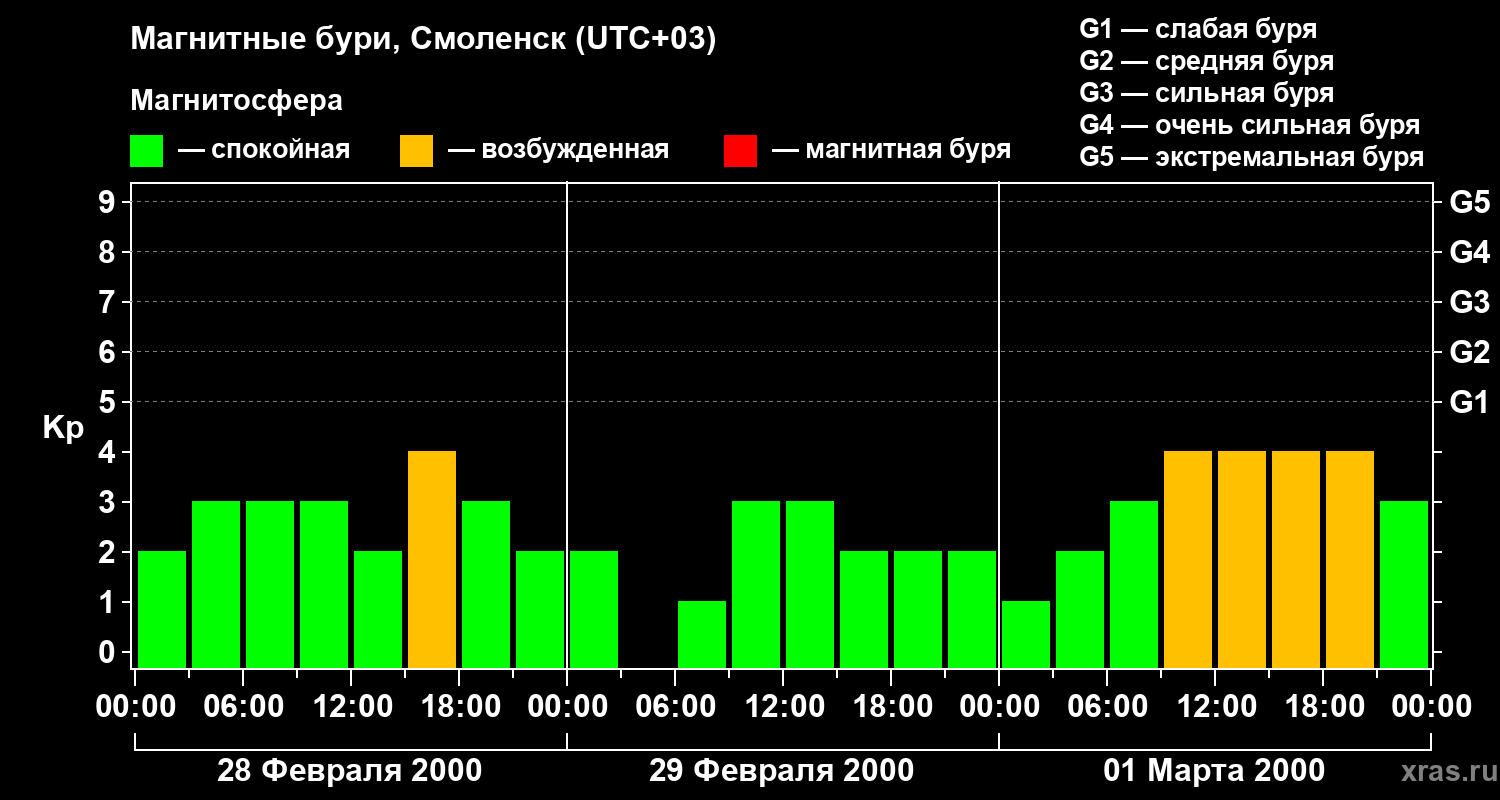Click the '— спокойная' legend label
Image resolution: width=1500 pixels, height=800 pixels.
tap(264, 150)
